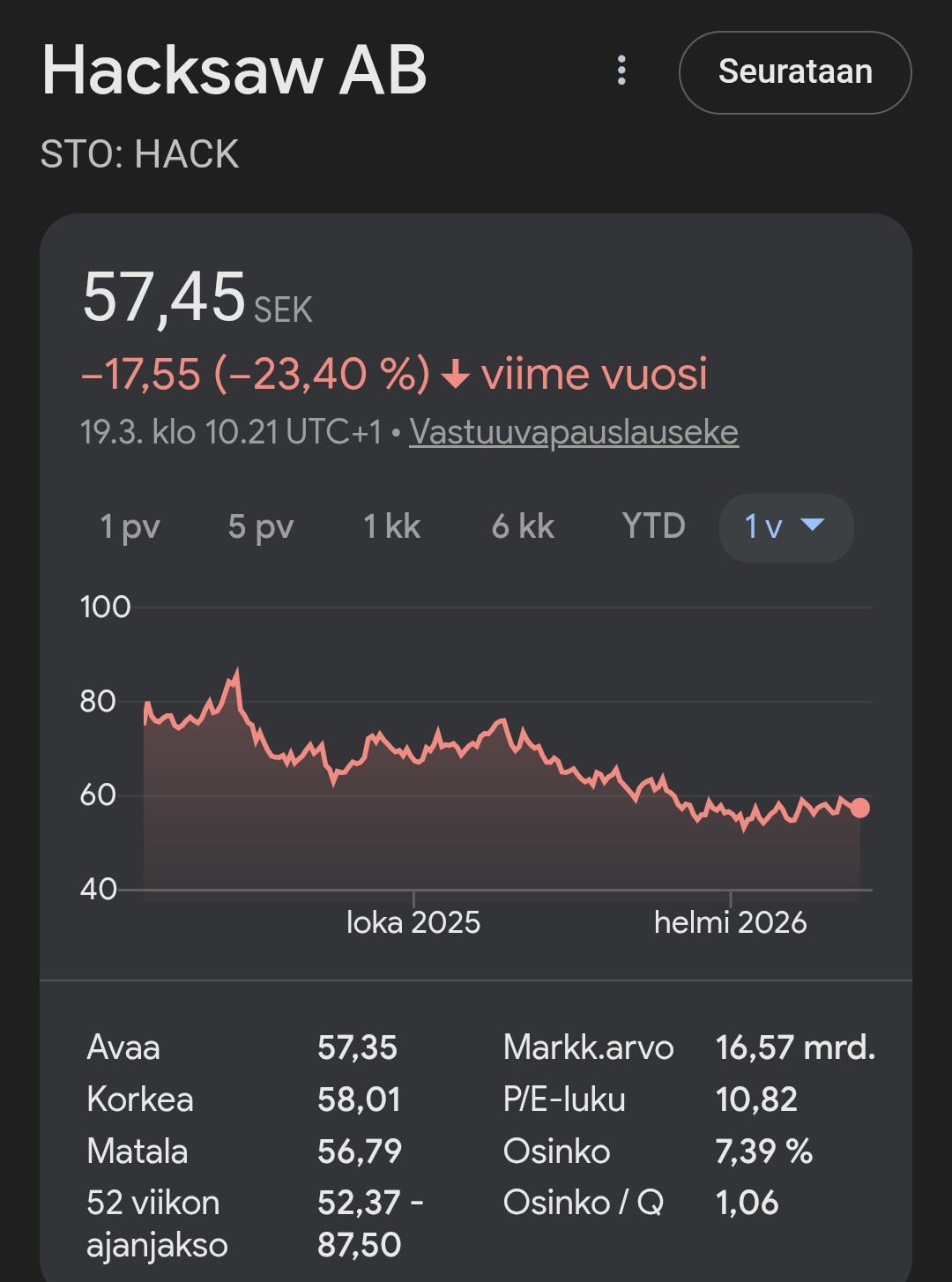Toggle the Seurataan following button
This screenshot has width=952, height=1282.
tap(794, 72)
